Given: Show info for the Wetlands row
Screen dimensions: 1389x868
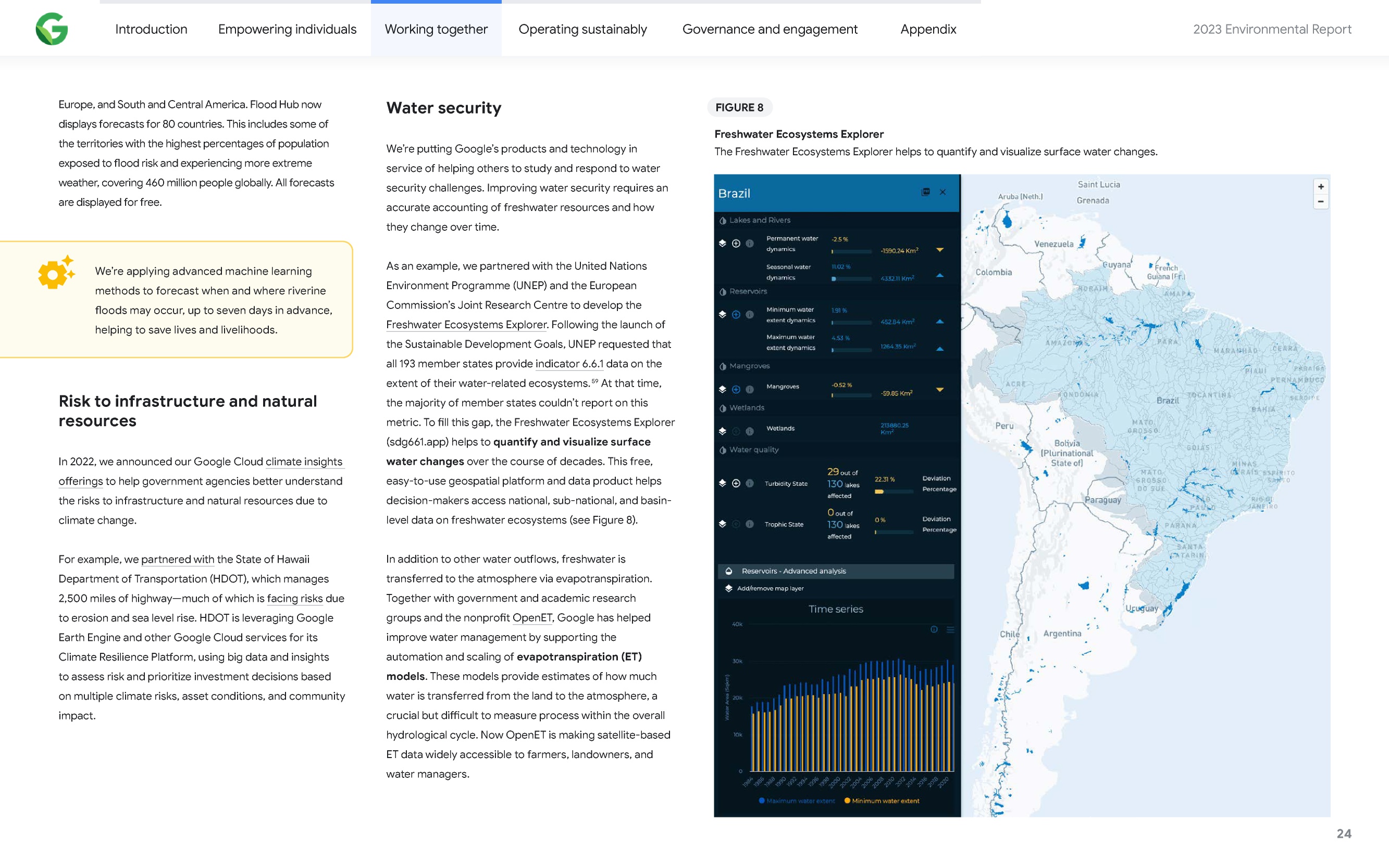Looking at the screenshot, I should click(750, 431).
